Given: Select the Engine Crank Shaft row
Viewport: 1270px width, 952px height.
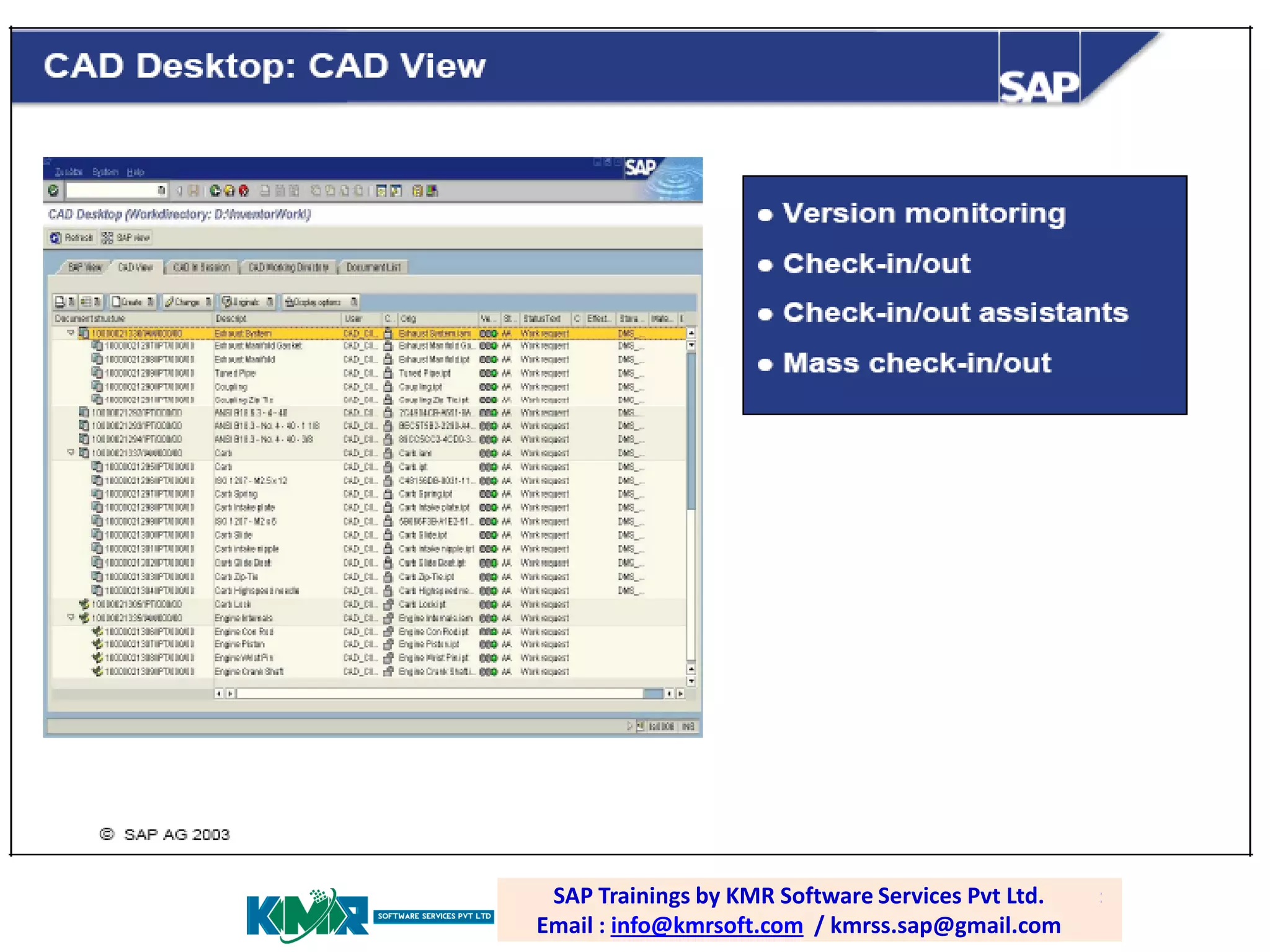Looking at the screenshot, I should click(x=370, y=671).
